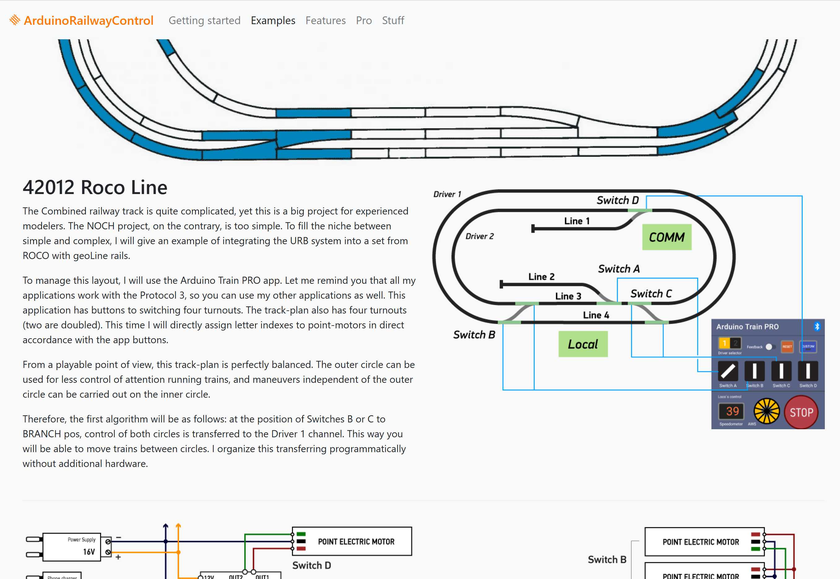Open the Examples page
The height and width of the screenshot is (579, 840).
coord(273,19)
